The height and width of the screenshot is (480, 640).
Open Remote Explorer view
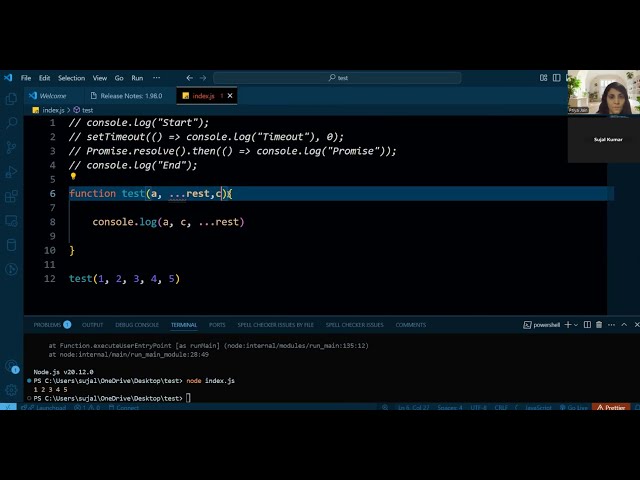tap(11, 221)
